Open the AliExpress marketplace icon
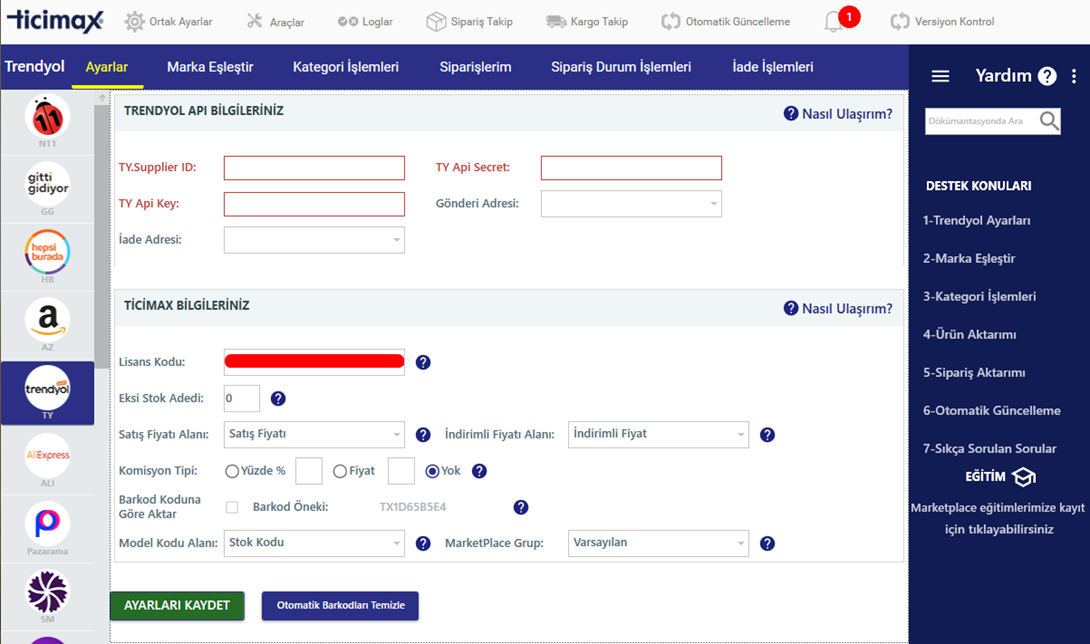 pos(47,456)
